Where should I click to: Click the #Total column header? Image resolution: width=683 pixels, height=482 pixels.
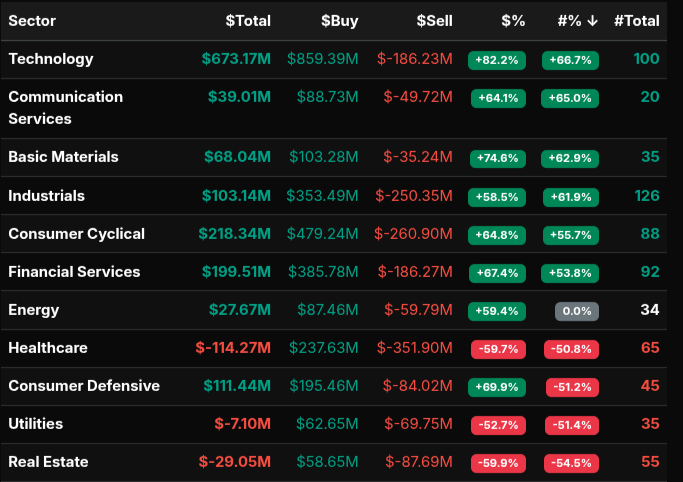[x=636, y=21]
